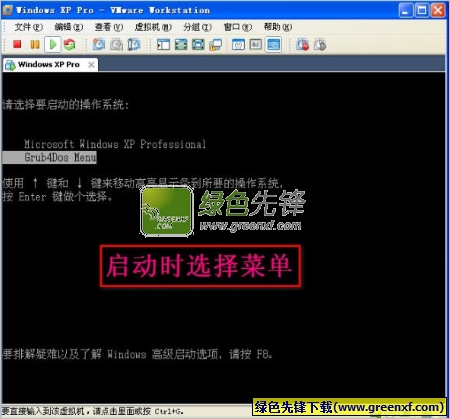Click the red Power Off button

17,44
